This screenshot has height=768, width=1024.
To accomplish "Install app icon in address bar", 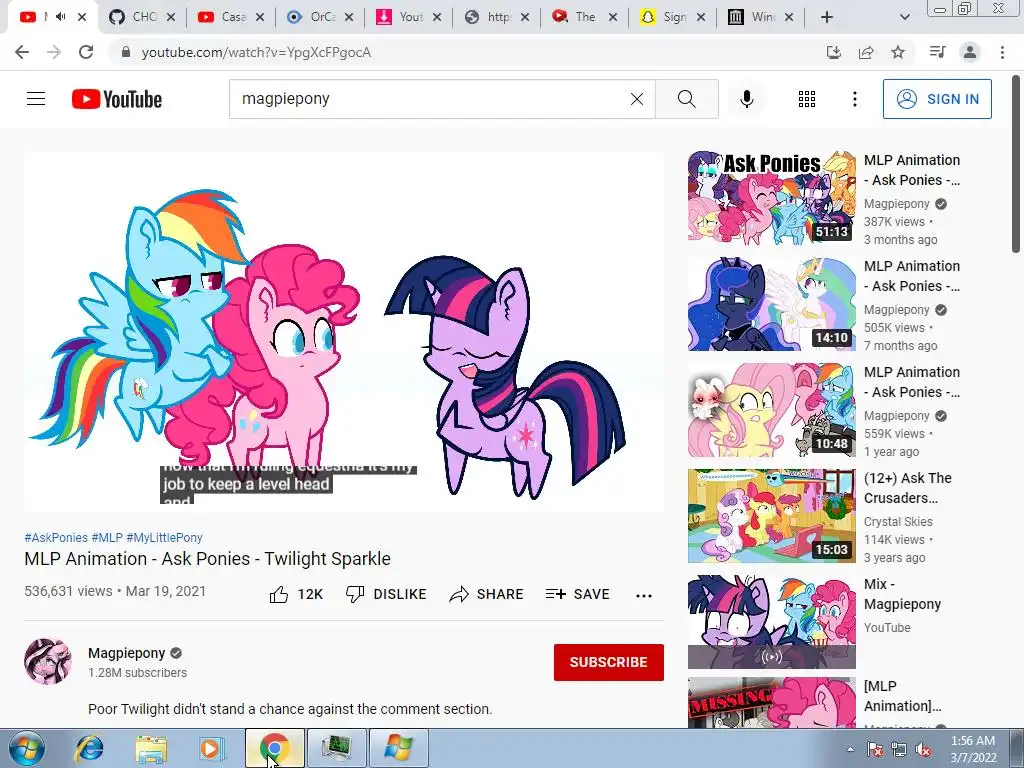I will click(833, 52).
